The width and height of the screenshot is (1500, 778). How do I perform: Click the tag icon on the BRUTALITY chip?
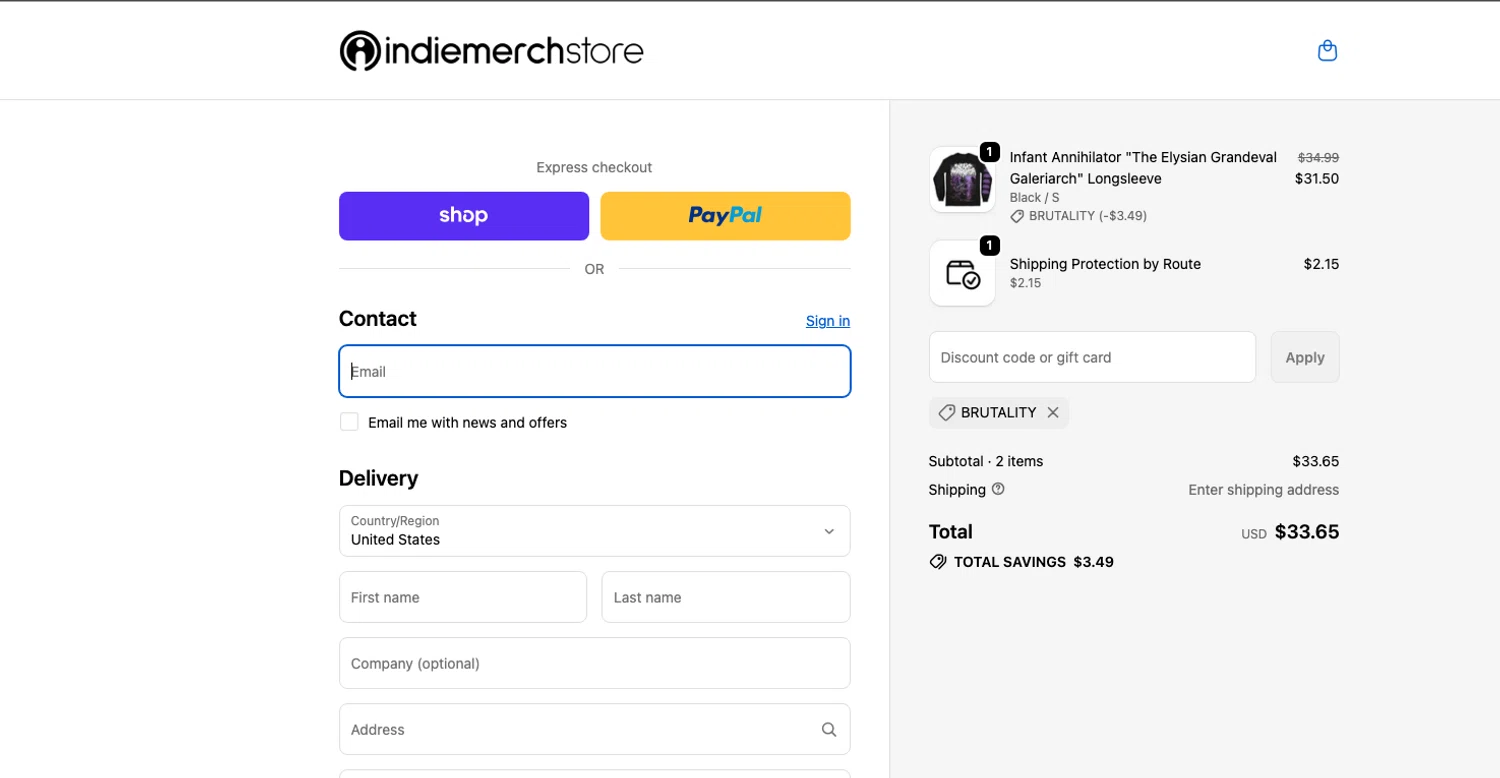tap(946, 412)
